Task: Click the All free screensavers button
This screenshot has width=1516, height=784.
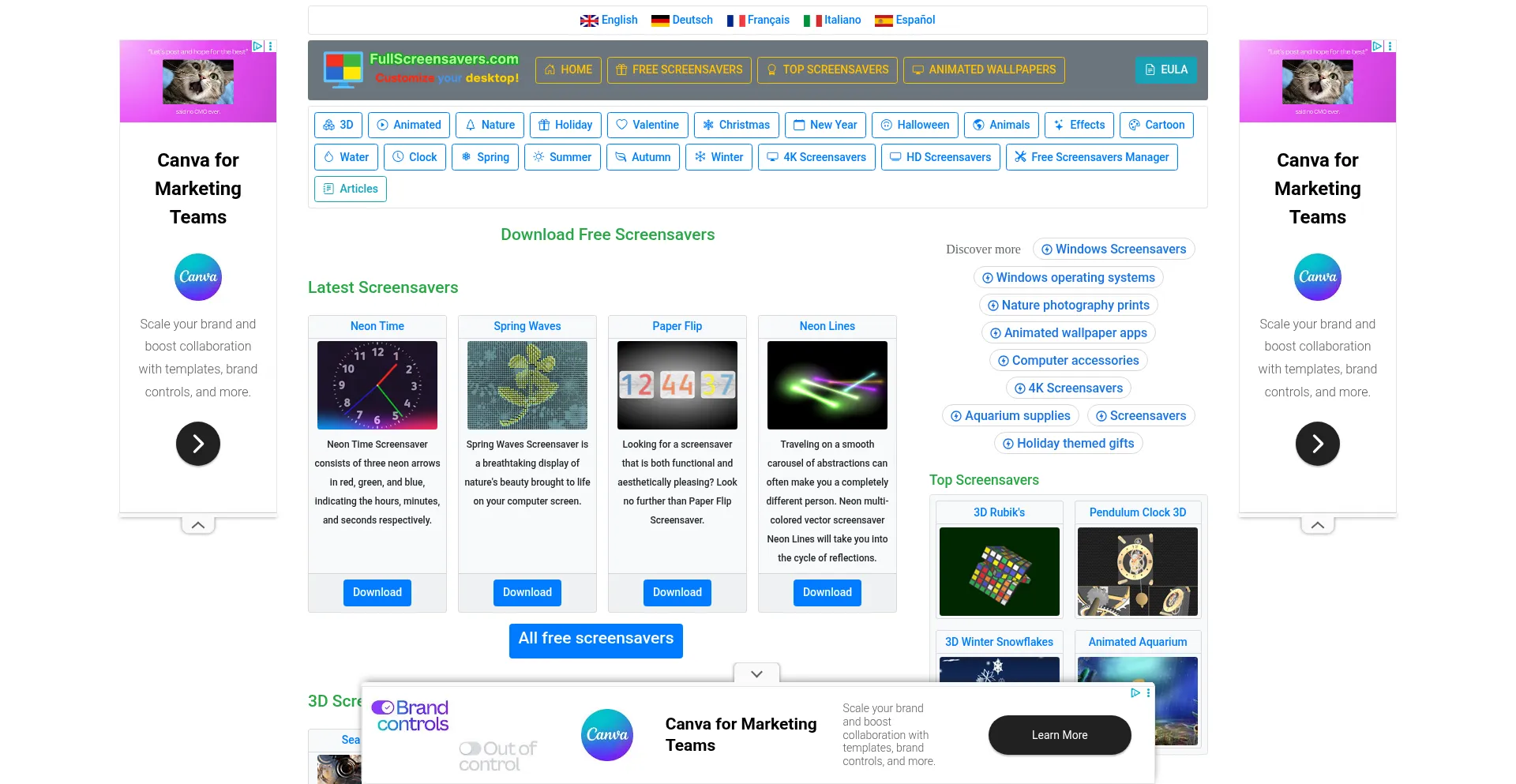Action: (x=595, y=640)
